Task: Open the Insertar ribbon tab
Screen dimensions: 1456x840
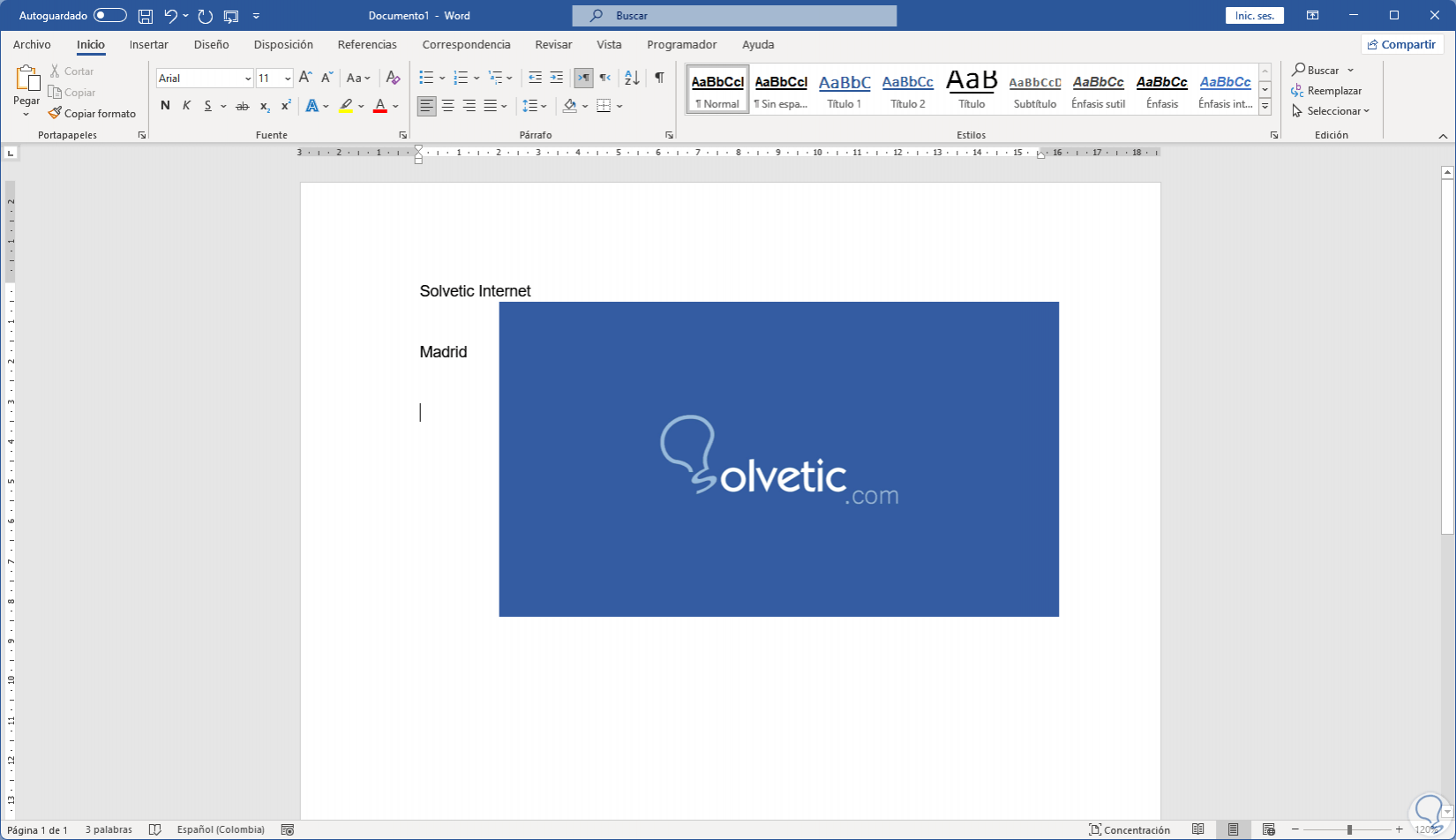Action: 148,44
